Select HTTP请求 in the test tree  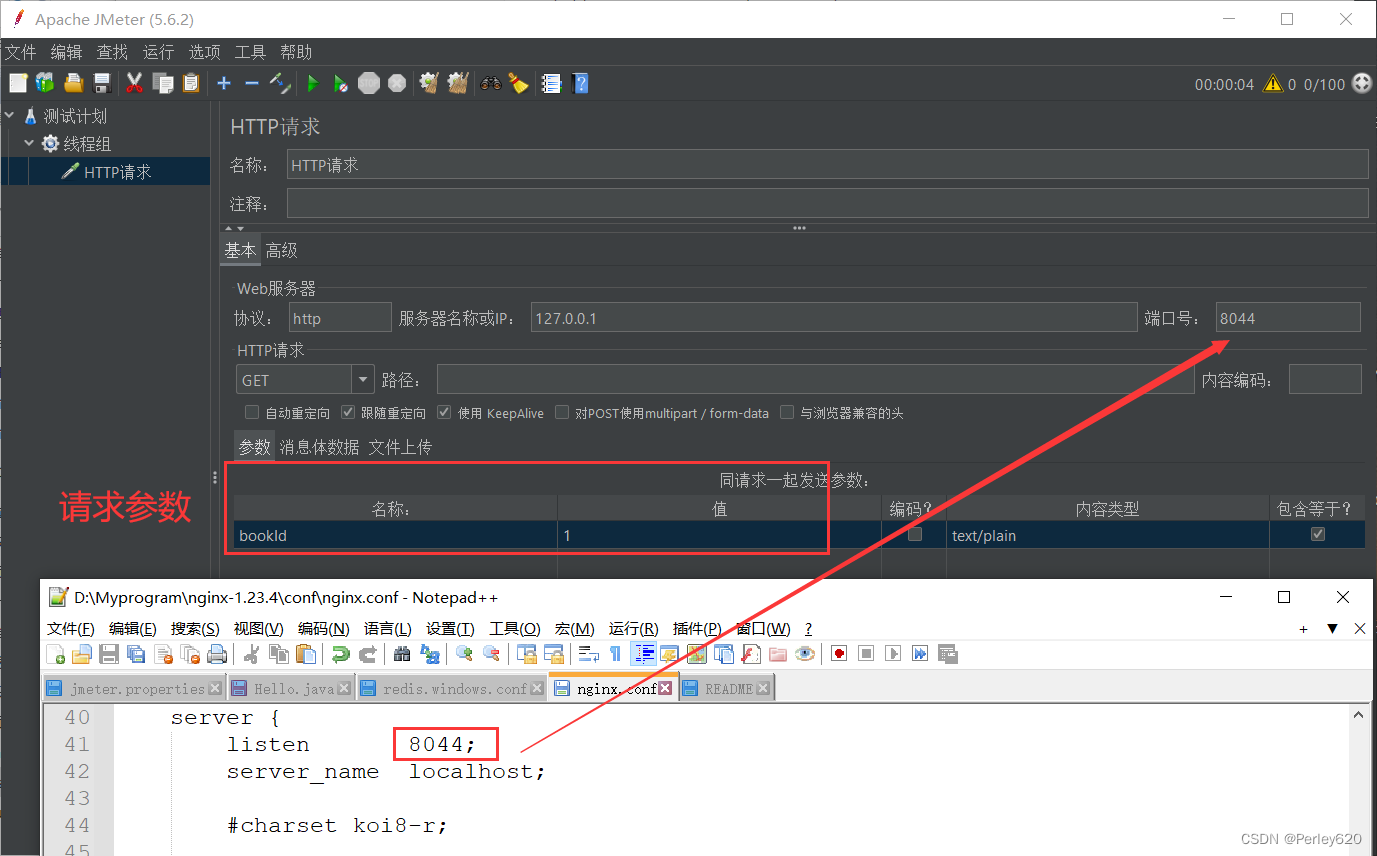(117, 172)
